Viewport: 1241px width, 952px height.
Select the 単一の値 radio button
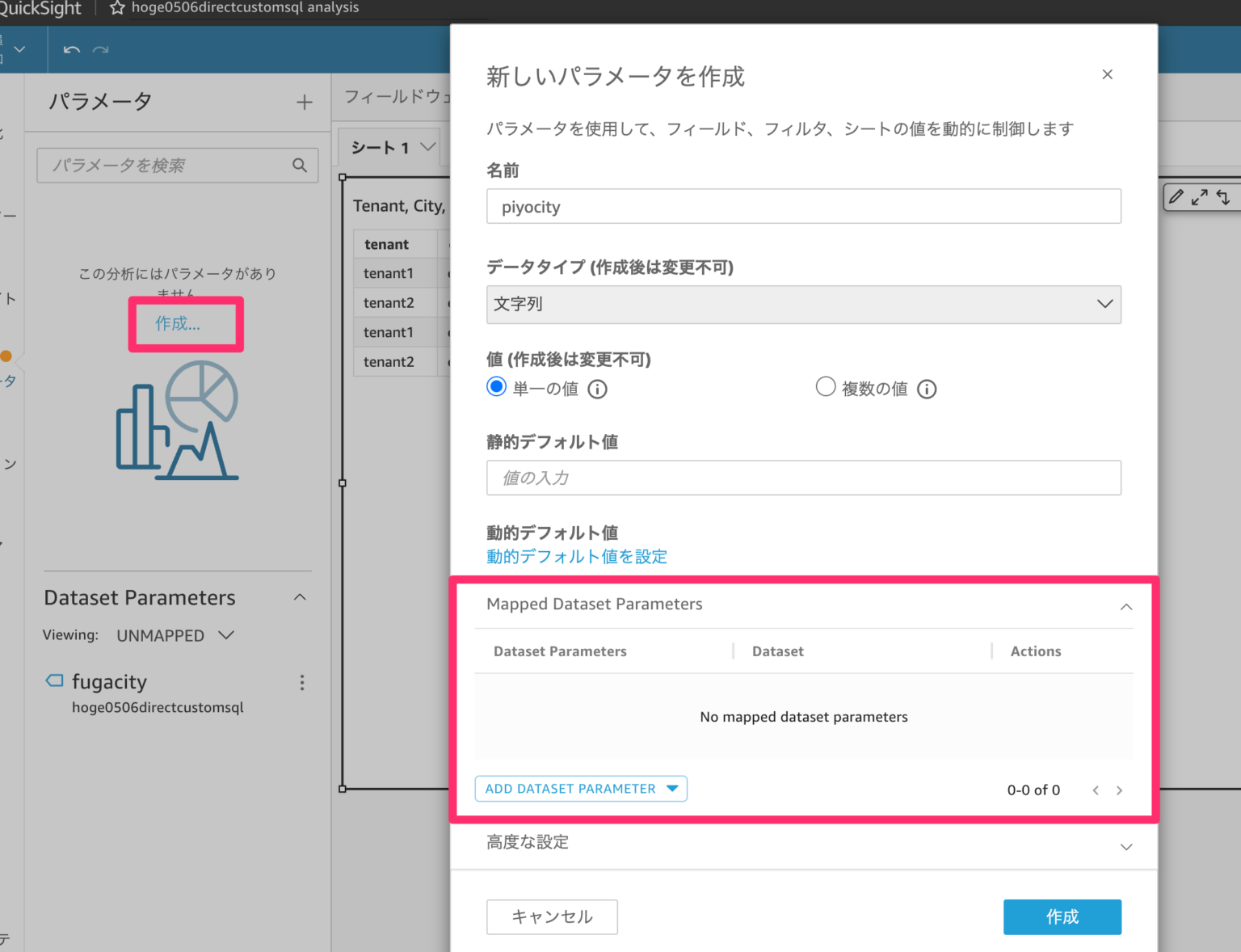pyautogui.click(x=496, y=387)
